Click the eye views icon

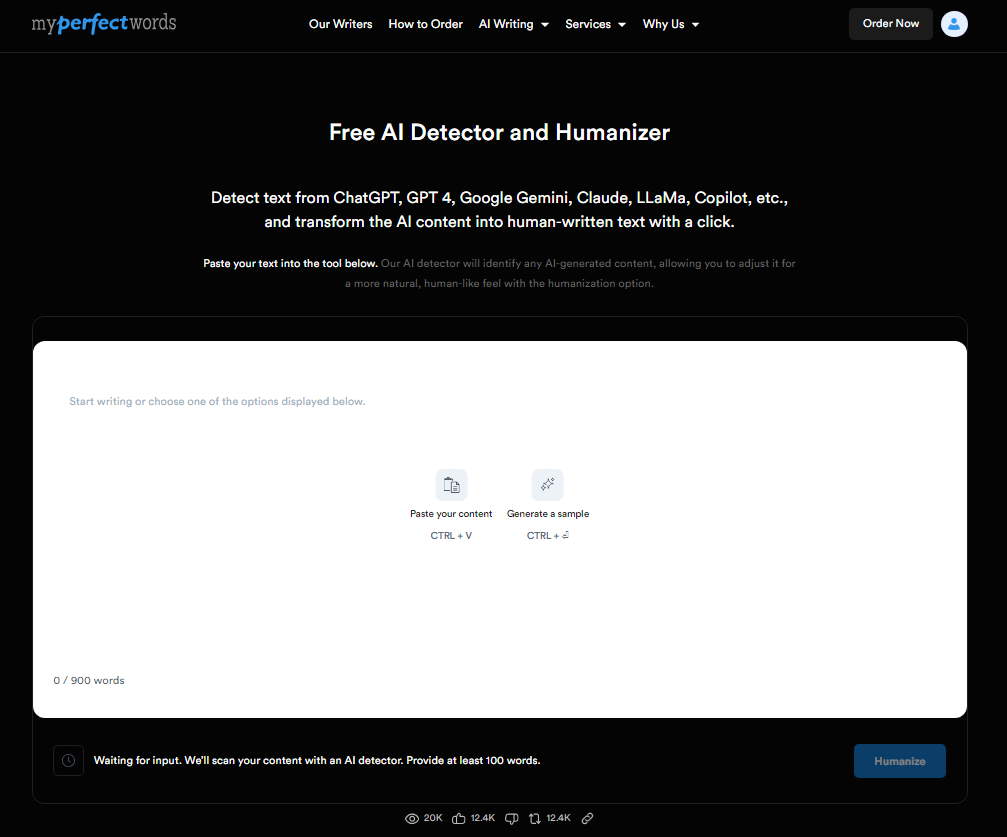412,818
